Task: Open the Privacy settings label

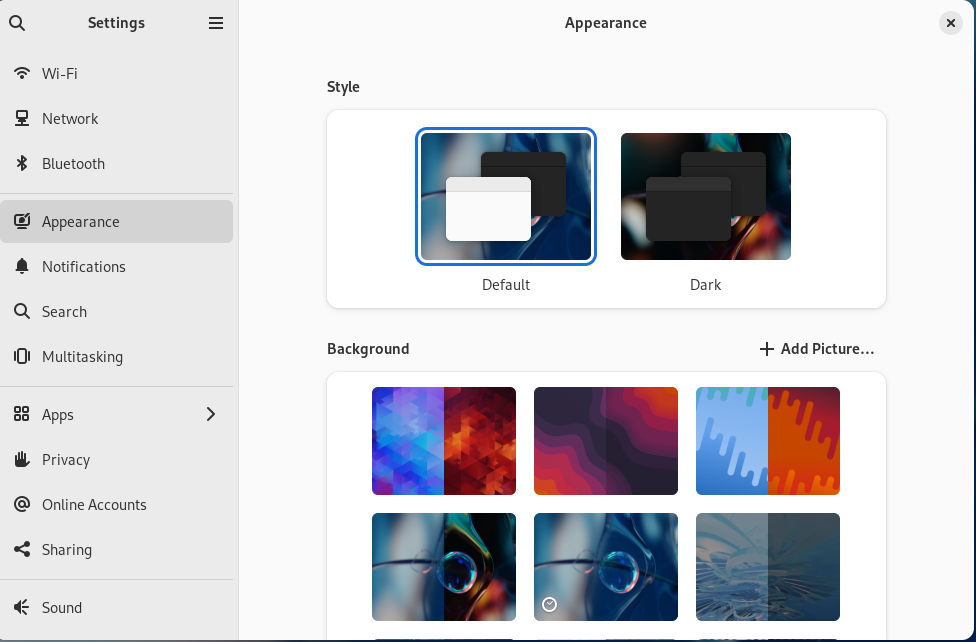Action: [66, 460]
